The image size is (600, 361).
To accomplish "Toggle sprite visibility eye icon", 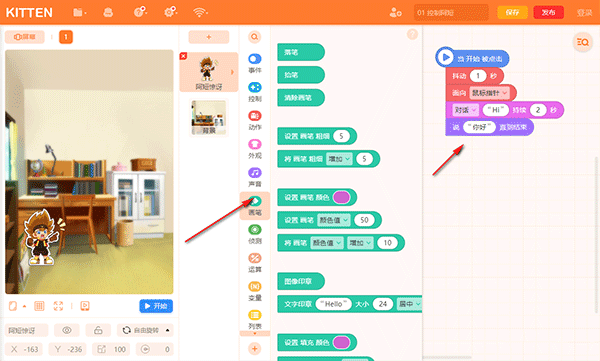I will pyautogui.click(x=67, y=330).
